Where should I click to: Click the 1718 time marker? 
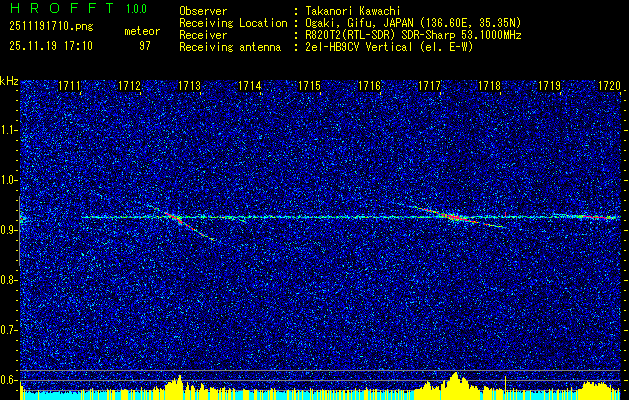489,85
